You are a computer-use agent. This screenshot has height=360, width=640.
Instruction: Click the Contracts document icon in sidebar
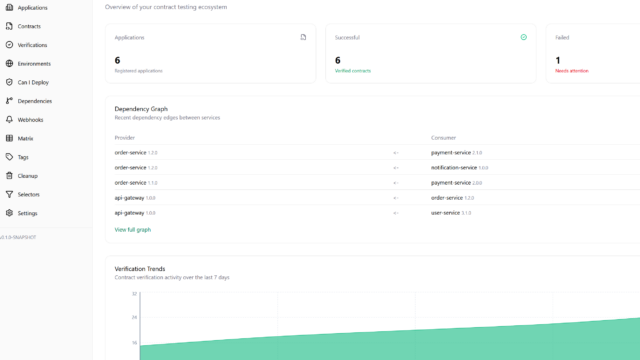pos(9,26)
